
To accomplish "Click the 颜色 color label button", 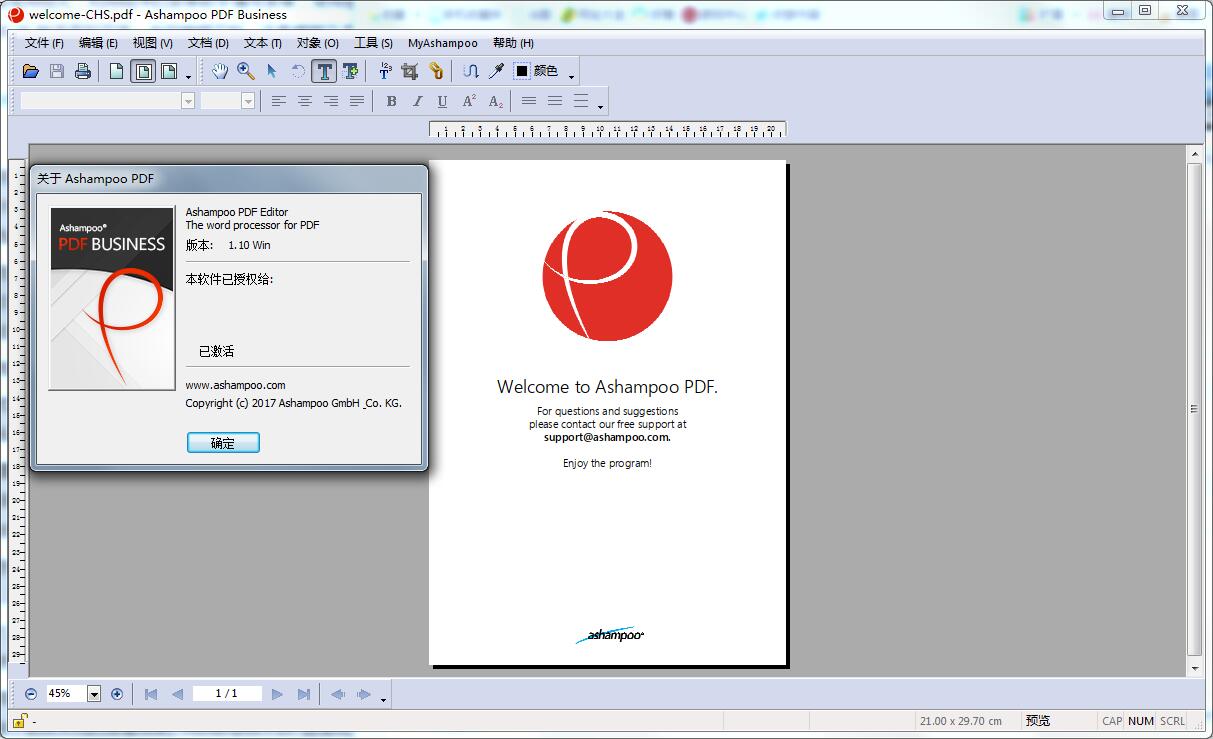I will pyautogui.click(x=546, y=71).
